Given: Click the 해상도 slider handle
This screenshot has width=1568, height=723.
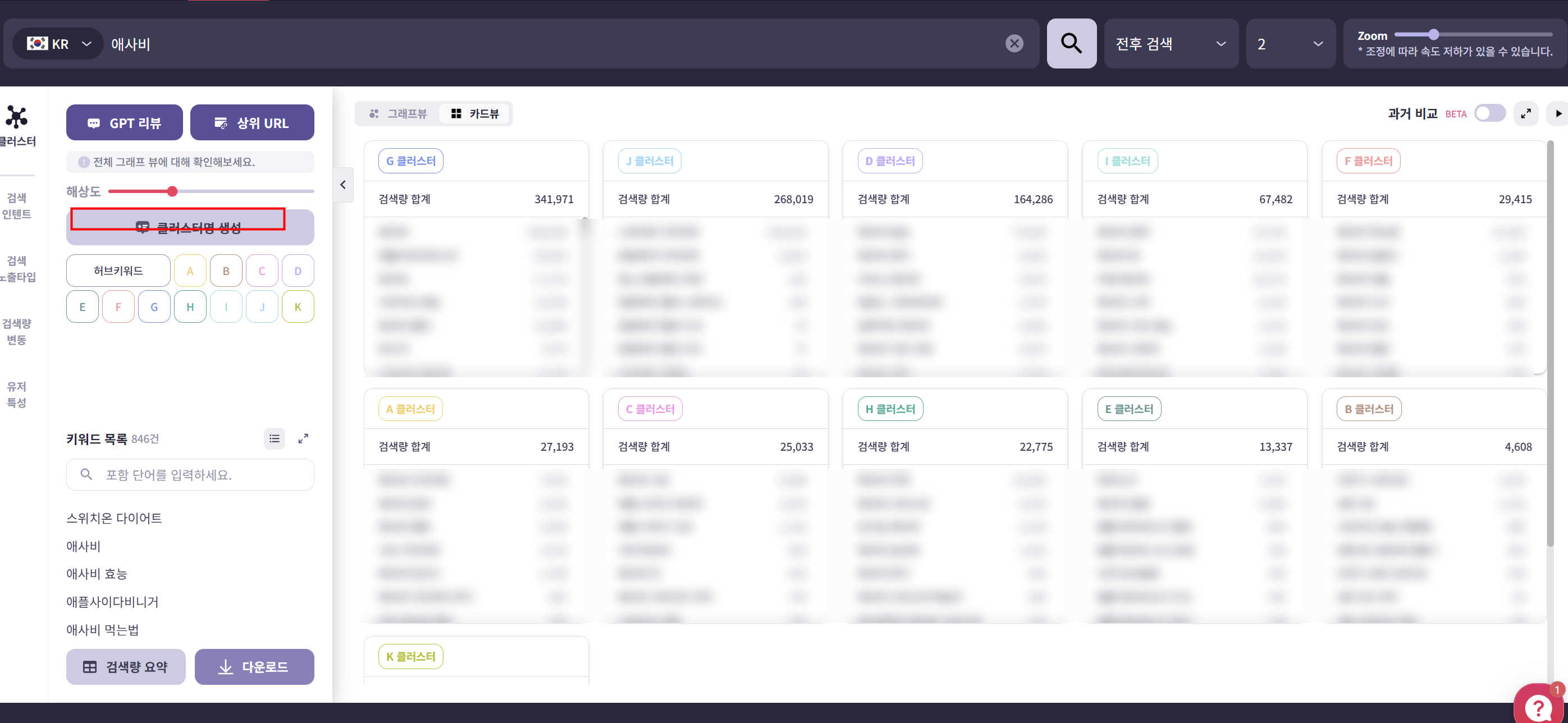Looking at the screenshot, I should point(172,192).
